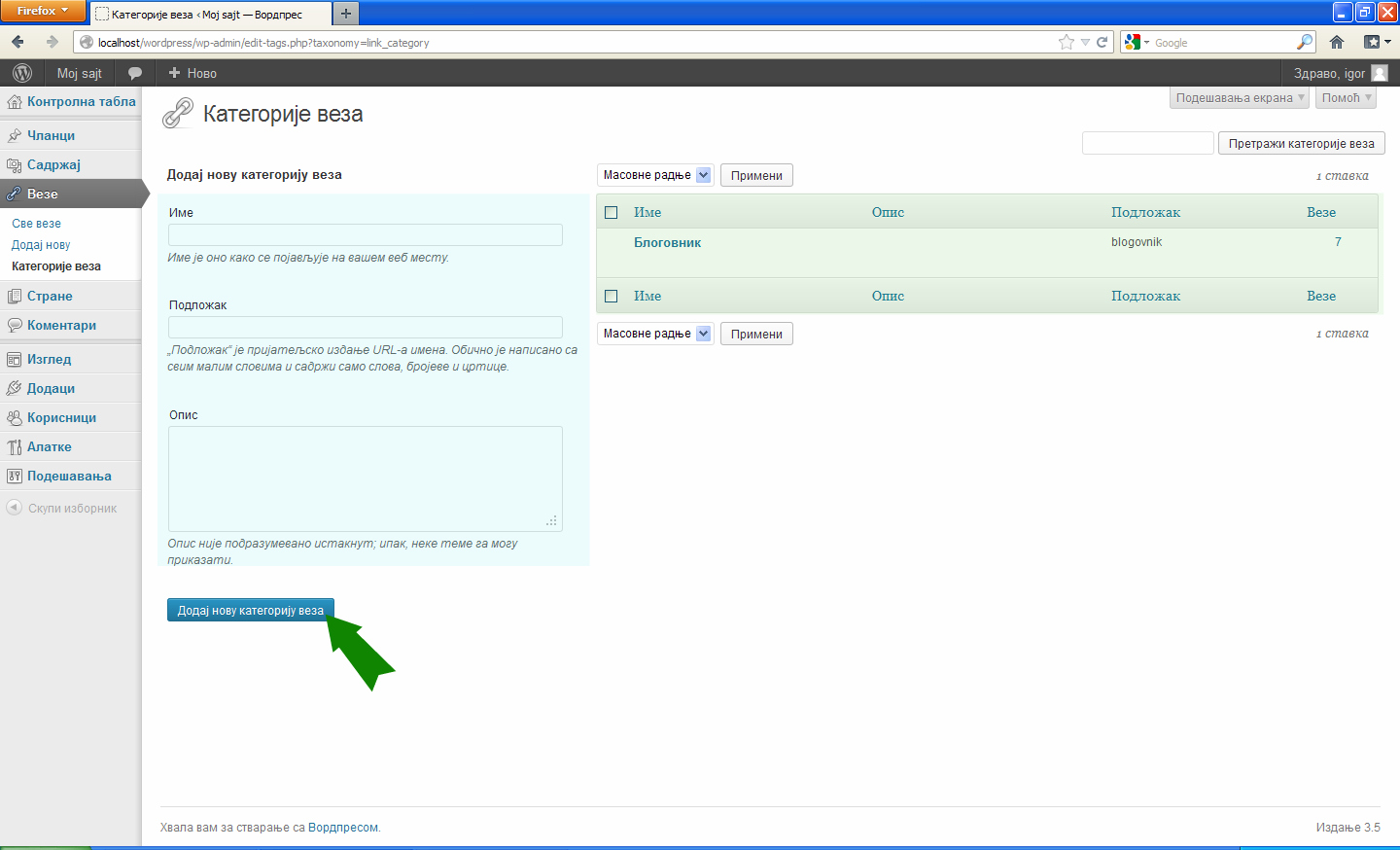The image size is (1400, 850).
Task: Collapse the menu with Скупи изборник
Action: point(62,508)
